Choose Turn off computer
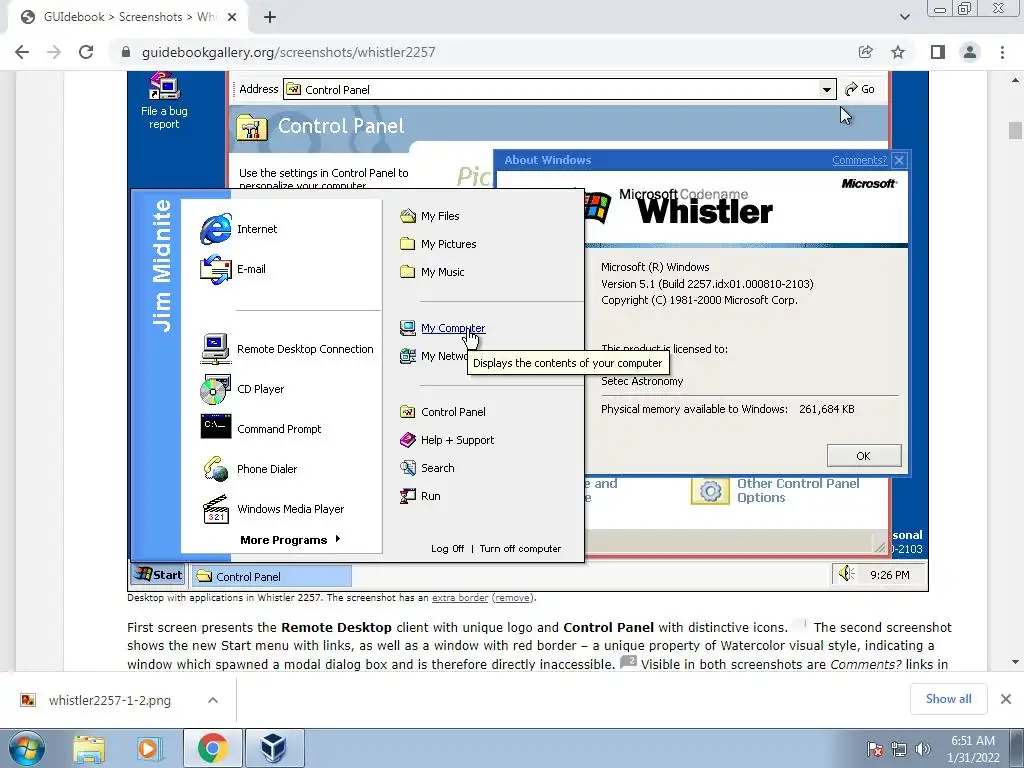The height and width of the screenshot is (768, 1024). click(520, 549)
